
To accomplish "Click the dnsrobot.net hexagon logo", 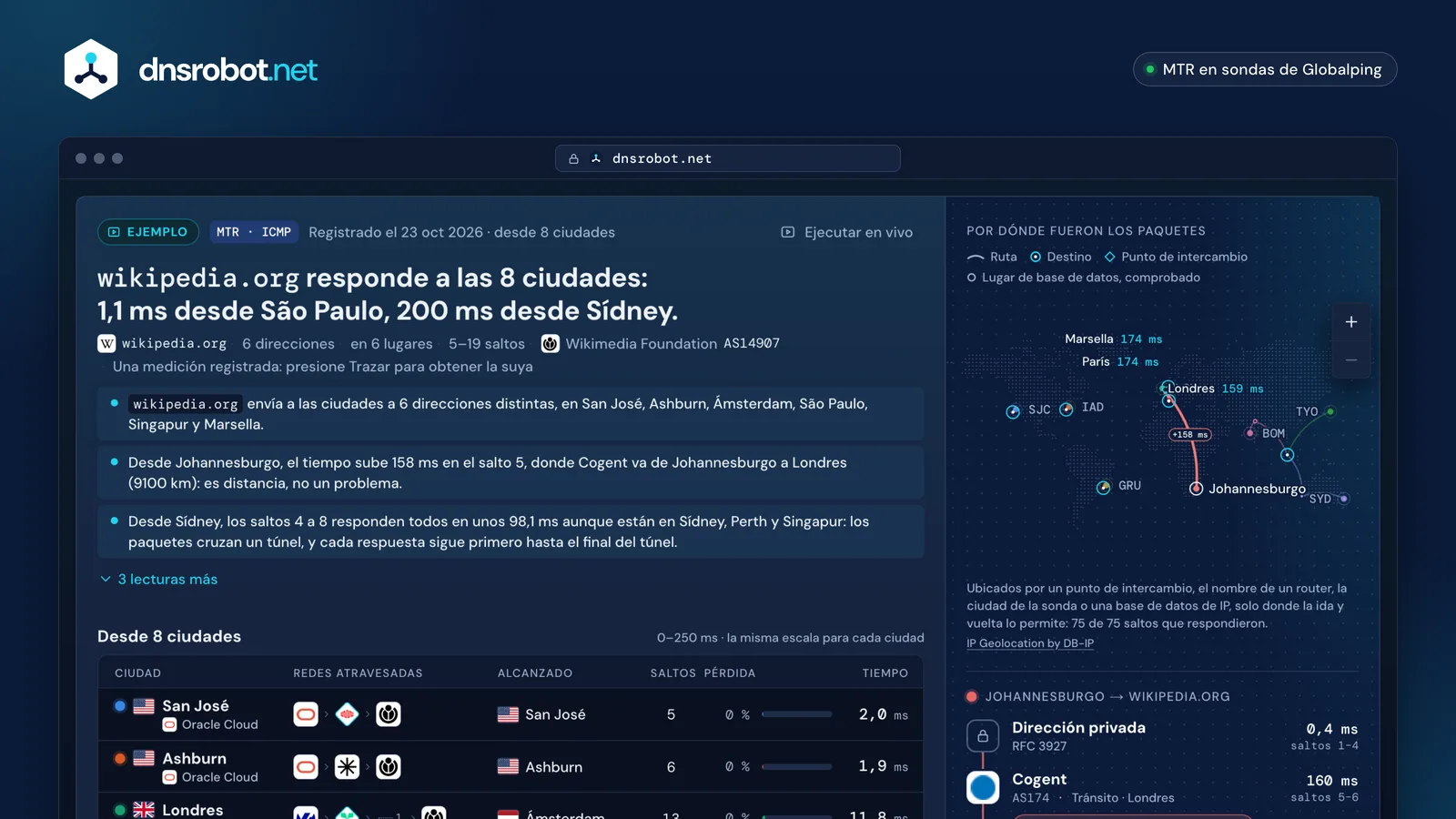I will pos(91,69).
